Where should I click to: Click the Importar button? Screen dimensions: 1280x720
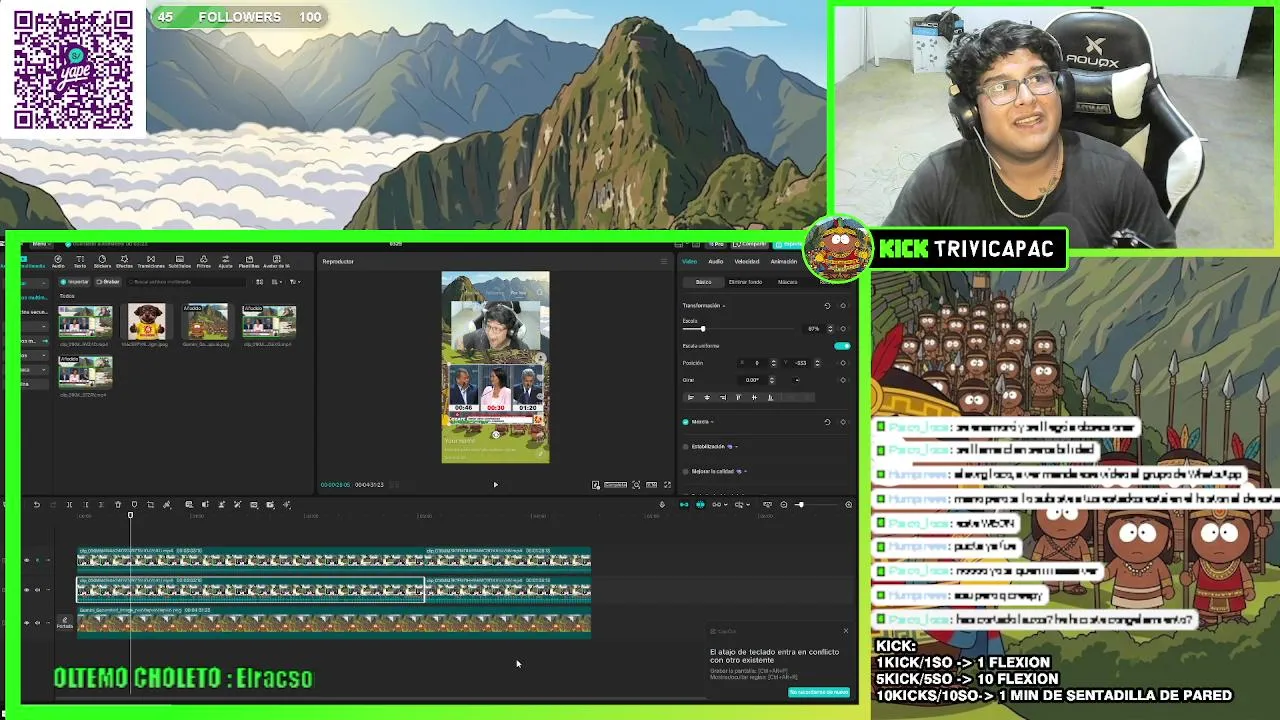[74, 282]
